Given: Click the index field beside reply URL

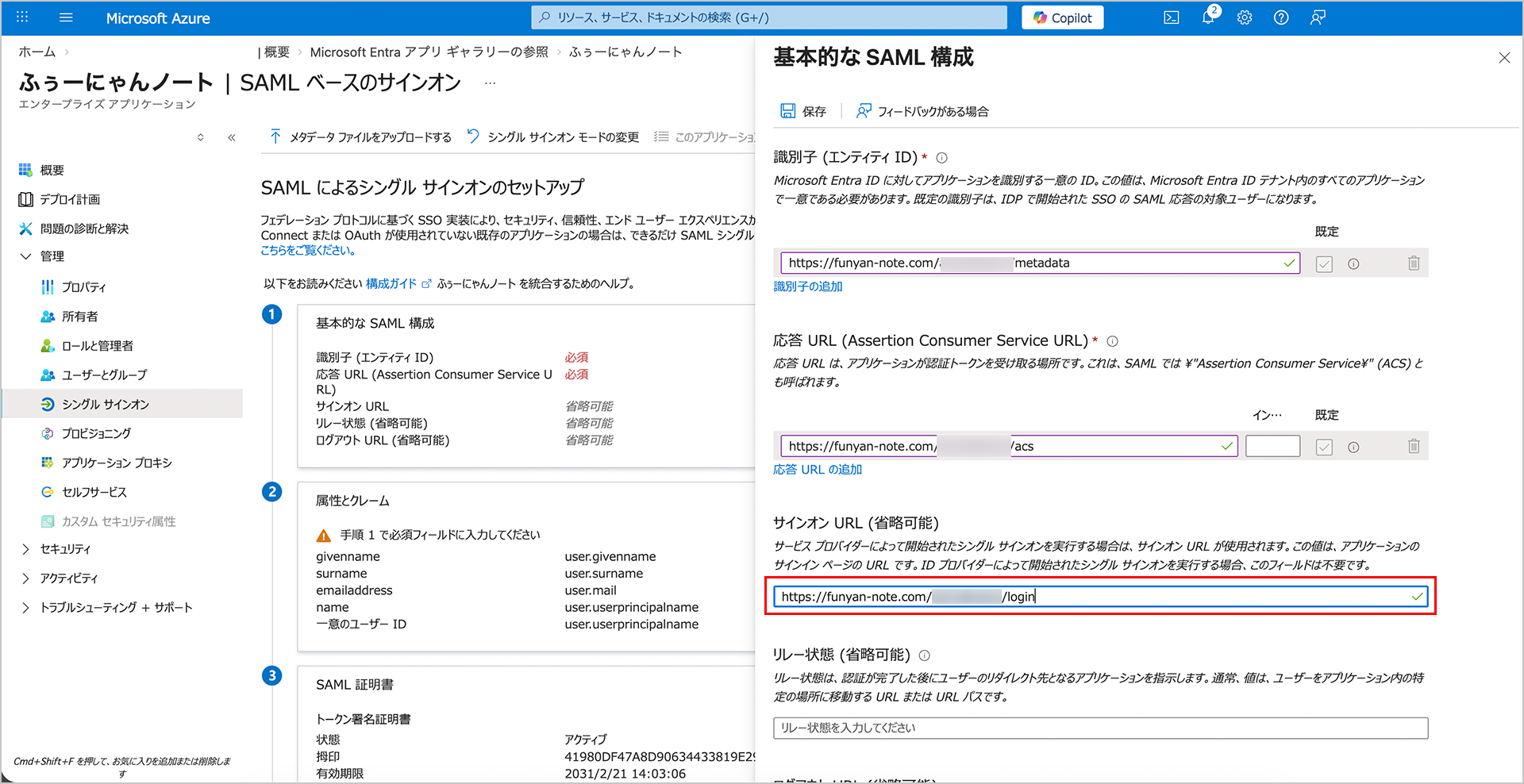Looking at the screenshot, I should (x=1272, y=447).
